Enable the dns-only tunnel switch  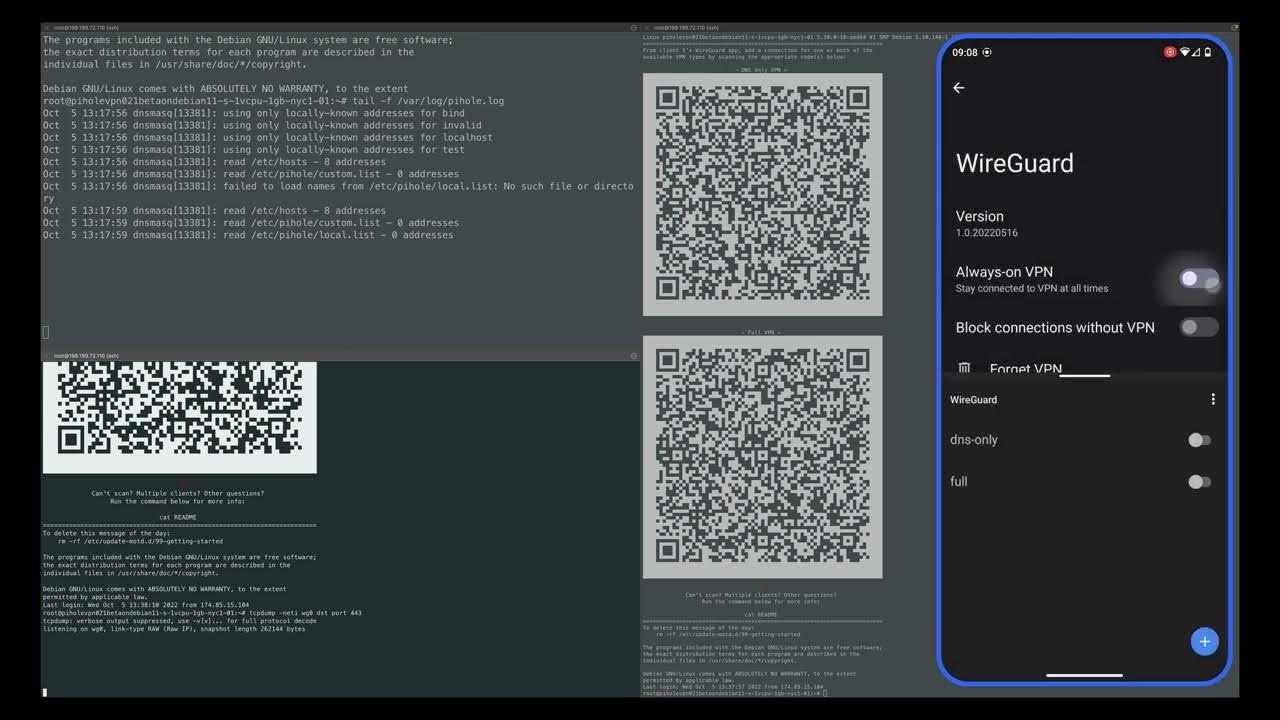1199,440
